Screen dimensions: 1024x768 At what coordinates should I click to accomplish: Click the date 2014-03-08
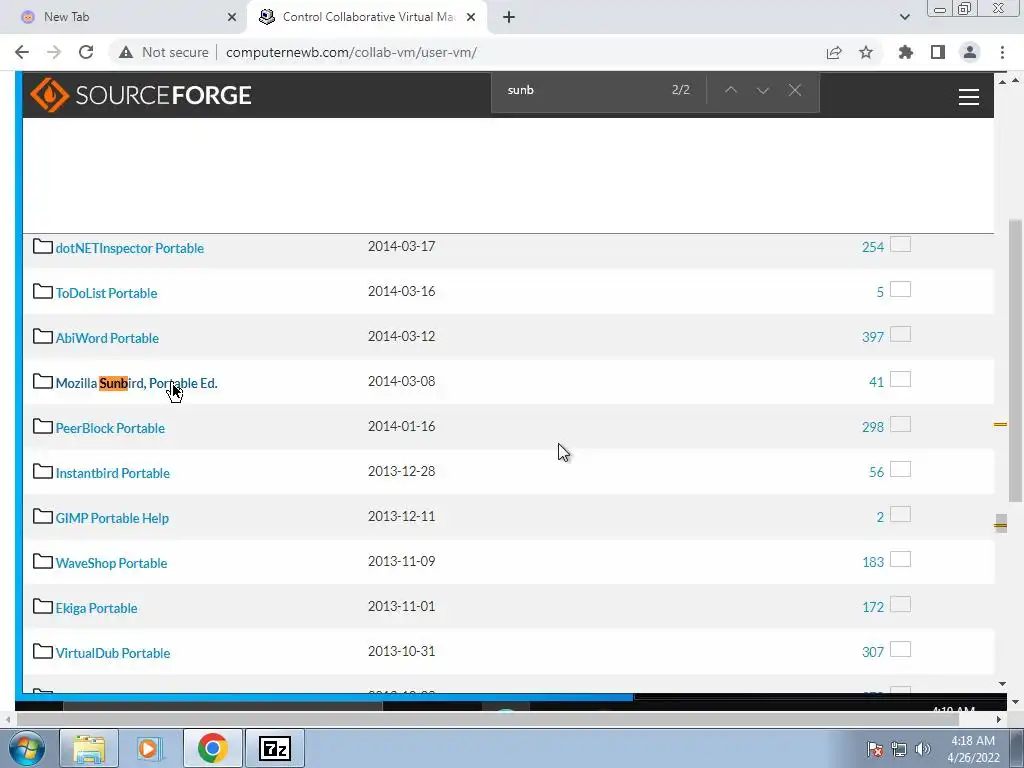point(401,381)
